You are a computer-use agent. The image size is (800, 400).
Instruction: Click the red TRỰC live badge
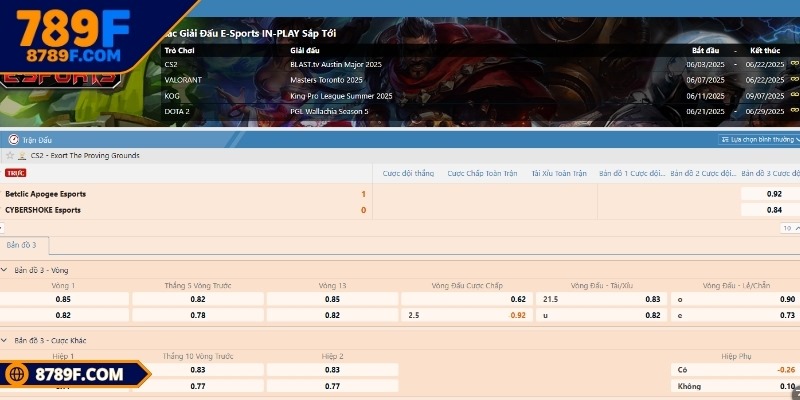(x=15, y=173)
